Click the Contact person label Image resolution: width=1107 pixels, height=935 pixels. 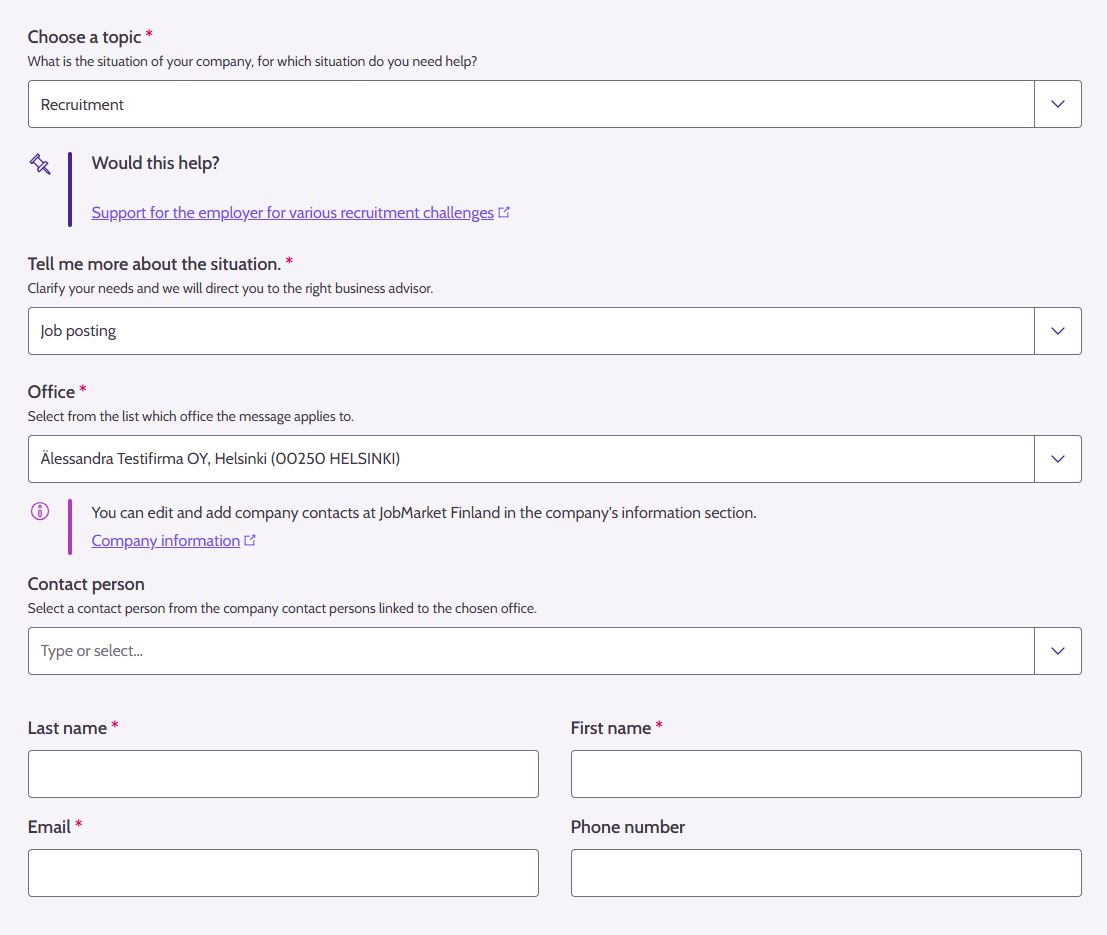click(86, 584)
